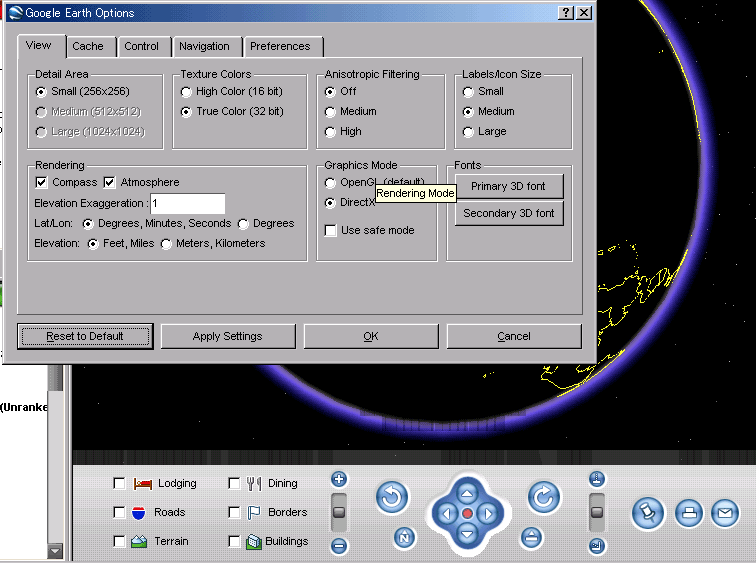Image resolution: width=756 pixels, height=563 pixels.
Task: Tilt up with the top tilt icon
Action: tap(597, 479)
